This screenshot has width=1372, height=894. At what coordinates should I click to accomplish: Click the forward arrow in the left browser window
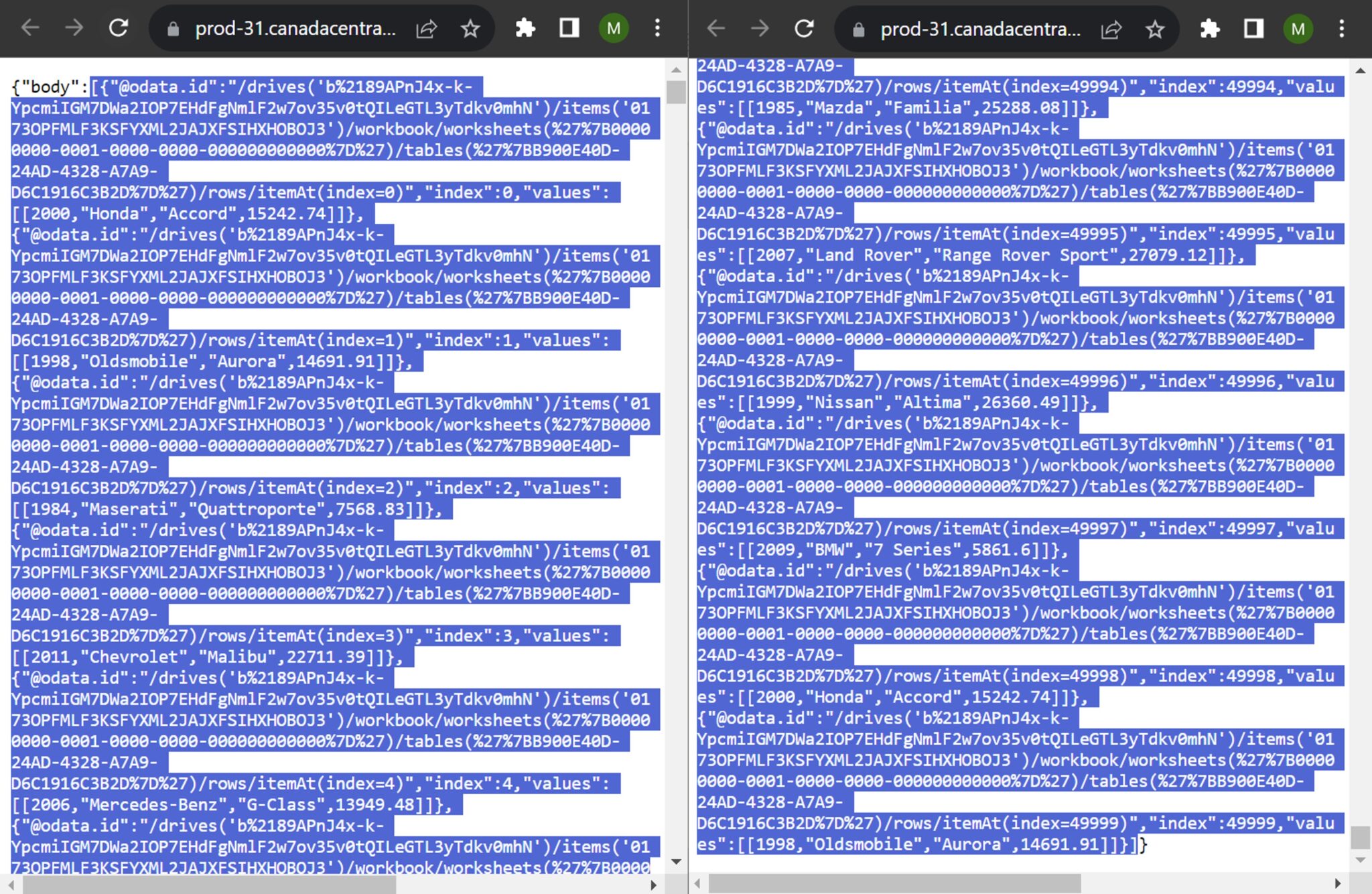[74, 28]
